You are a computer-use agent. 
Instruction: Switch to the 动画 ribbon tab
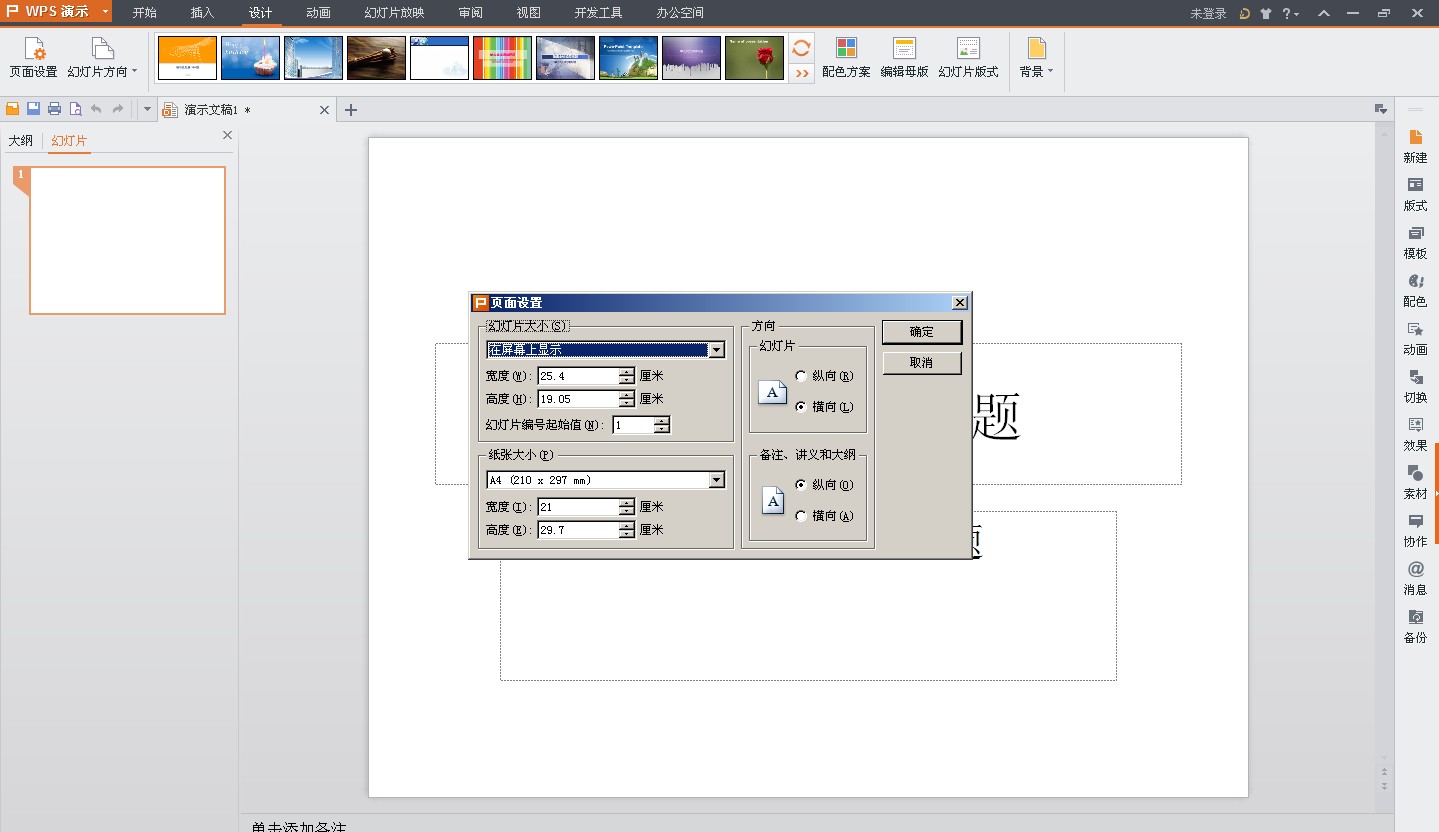pyautogui.click(x=318, y=13)
